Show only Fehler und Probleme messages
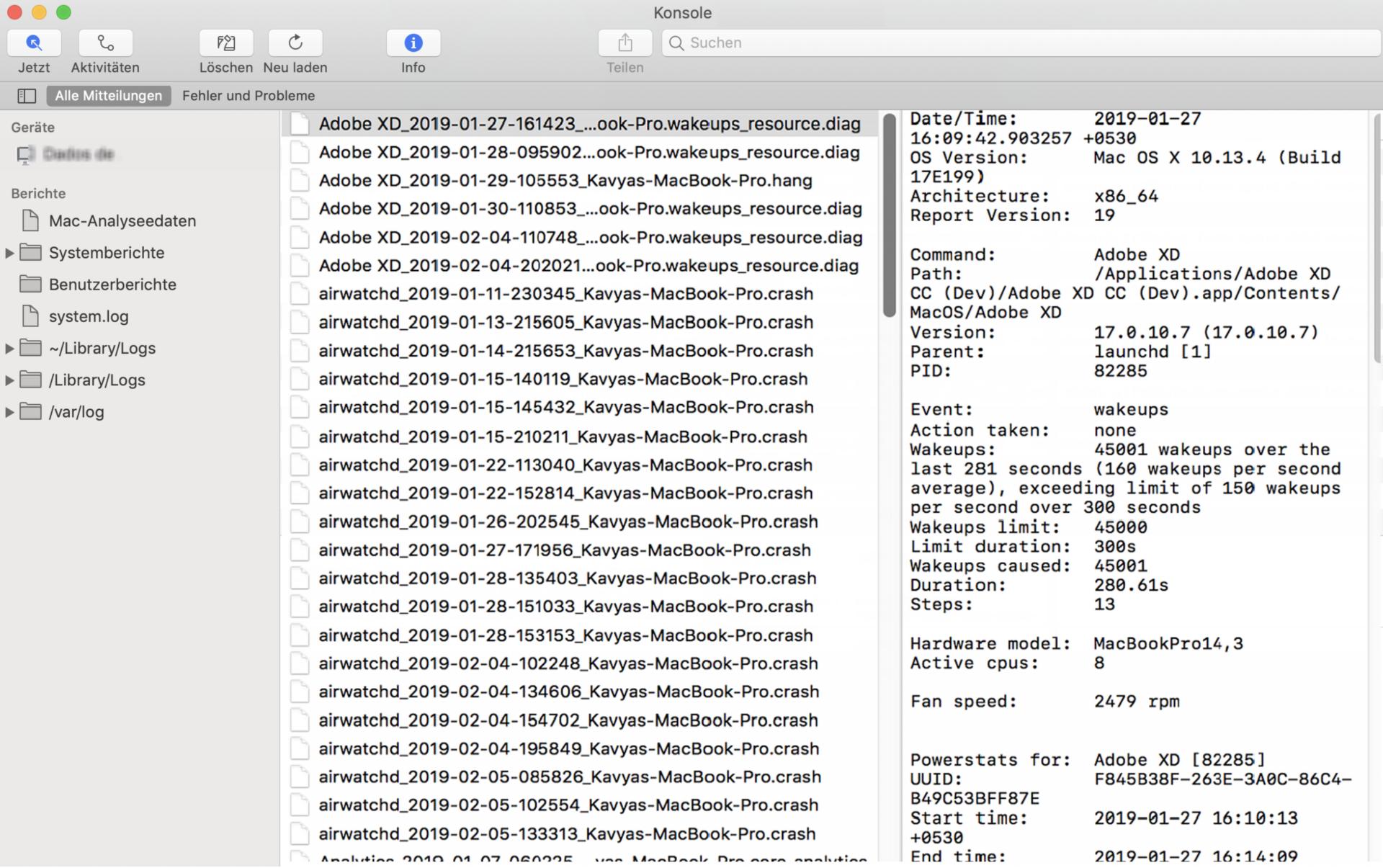1383x868 pixels. coord(248,95)
